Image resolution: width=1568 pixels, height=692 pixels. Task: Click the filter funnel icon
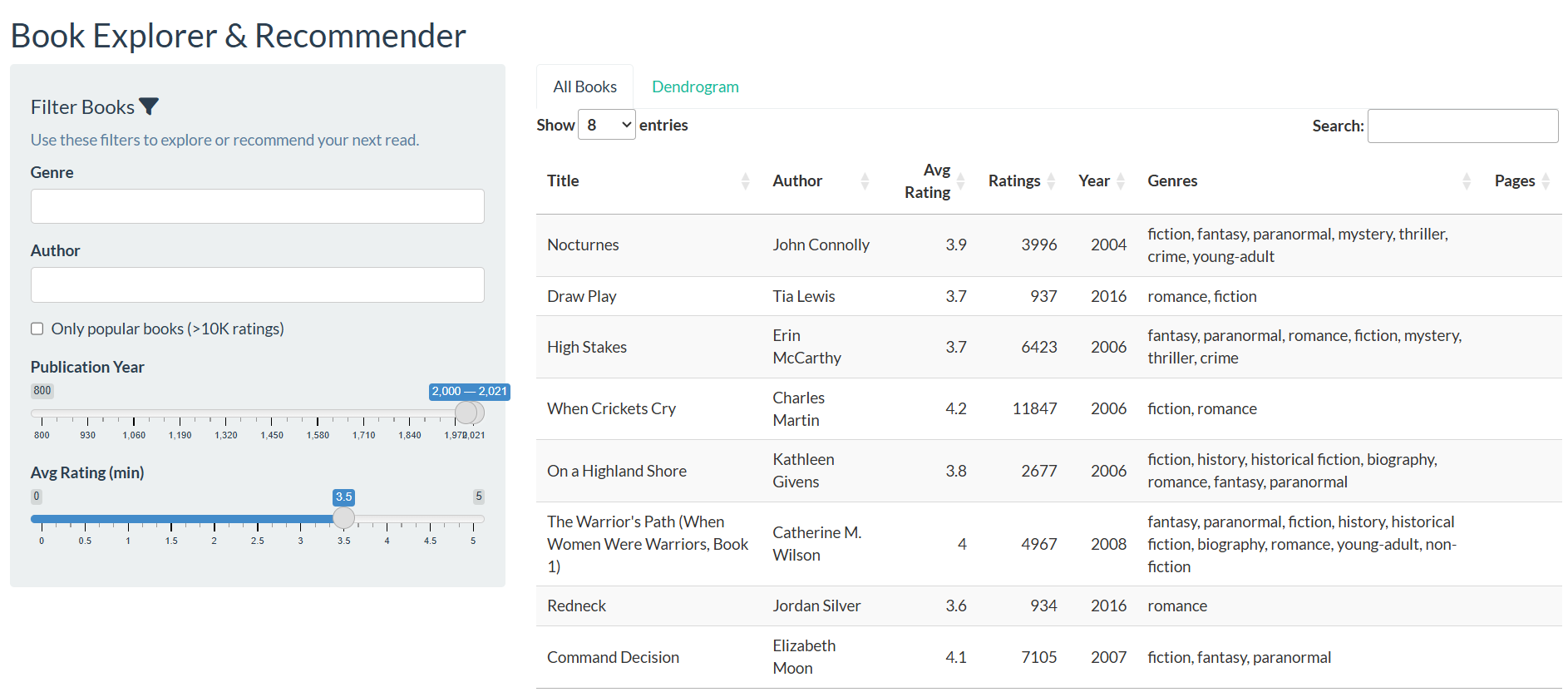149,106
